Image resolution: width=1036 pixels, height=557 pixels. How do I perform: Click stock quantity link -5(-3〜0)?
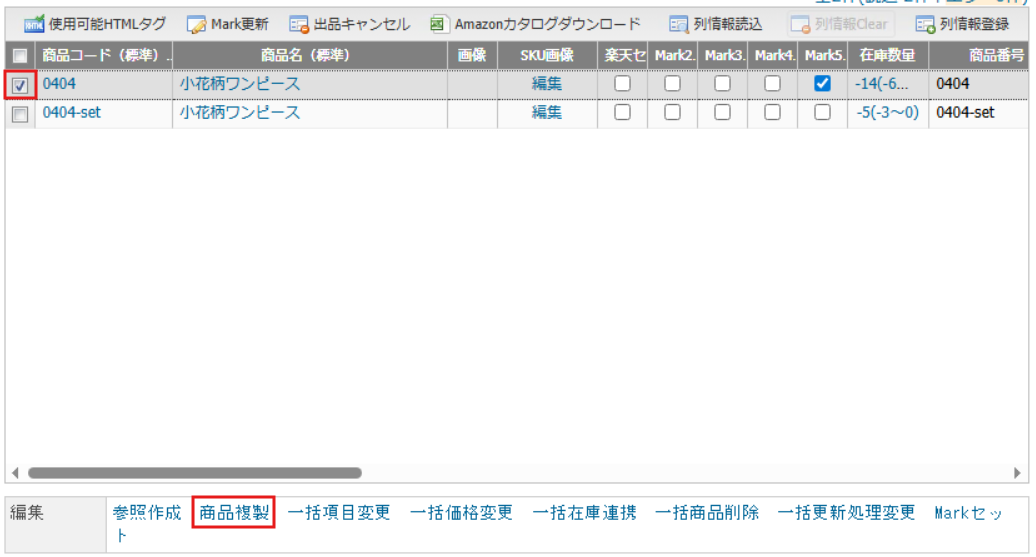pyautogui.click(x=887, y=112)
